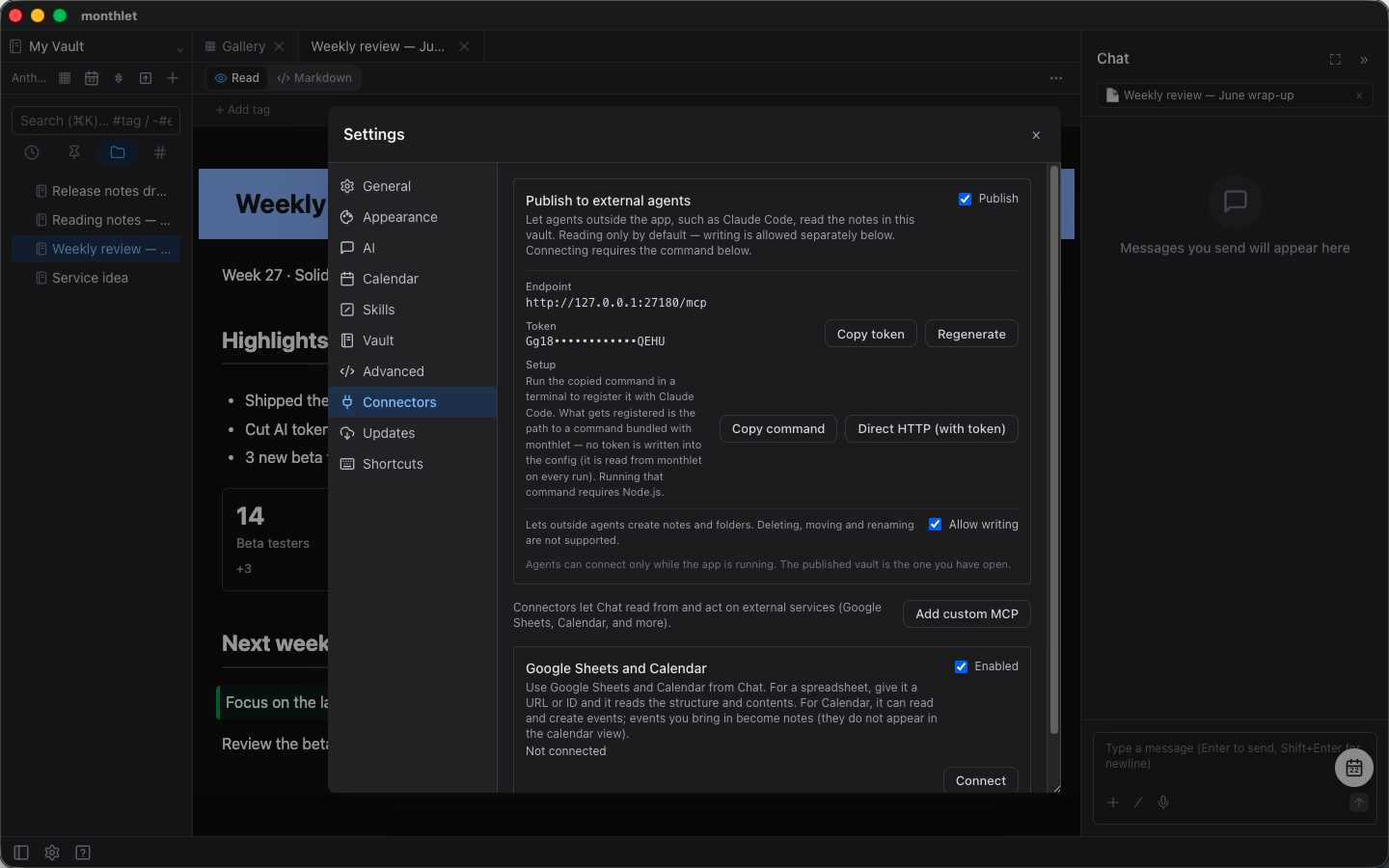
Task: Switch to Read mode
Action: (237, 78)
